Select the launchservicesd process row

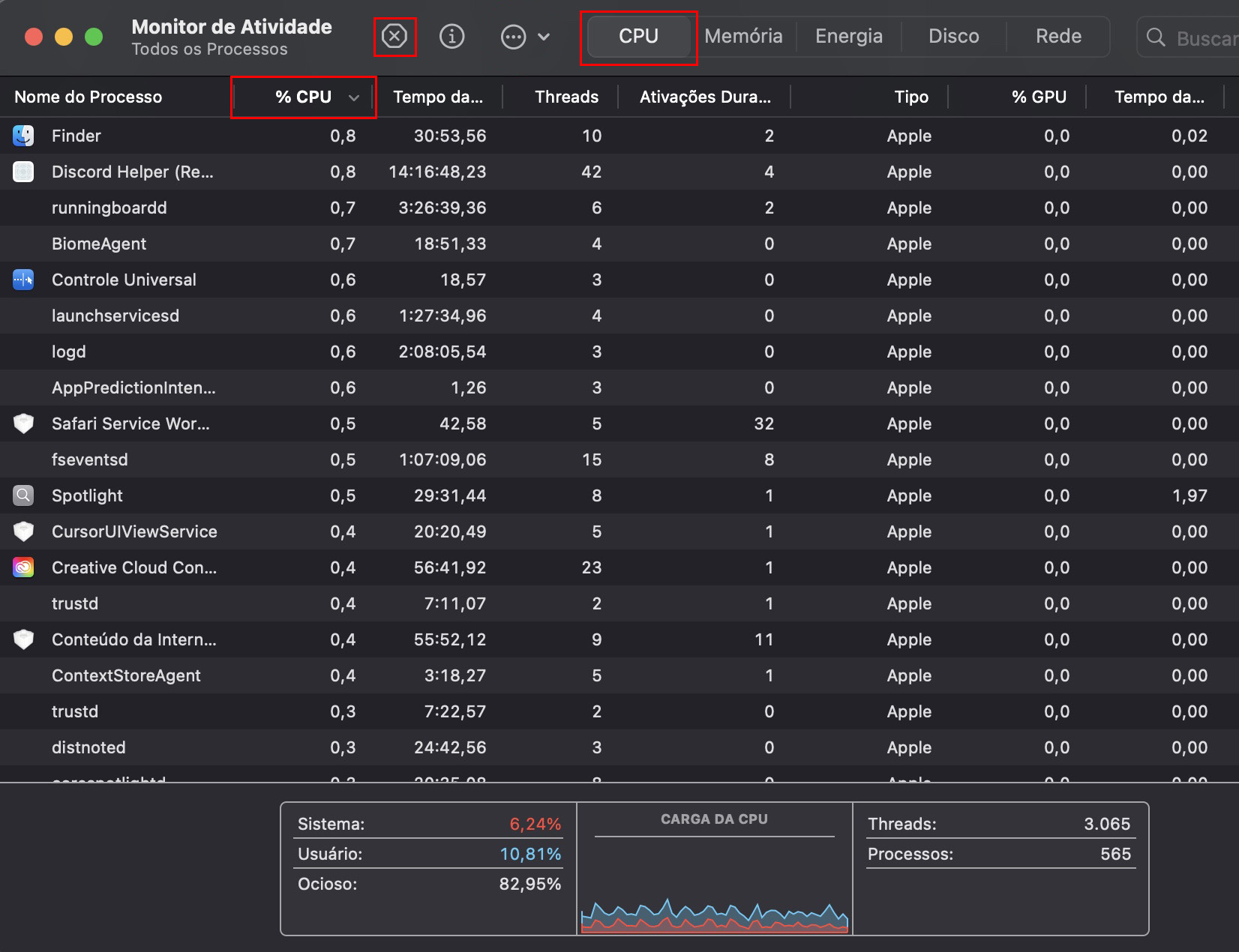tap(115, 316)
